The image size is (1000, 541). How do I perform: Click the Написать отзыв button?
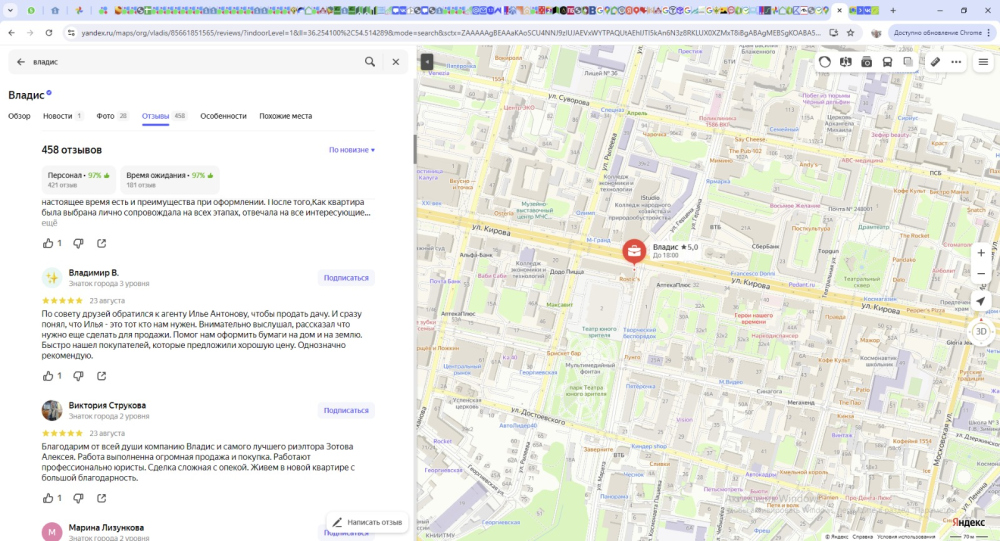[367, 522]
